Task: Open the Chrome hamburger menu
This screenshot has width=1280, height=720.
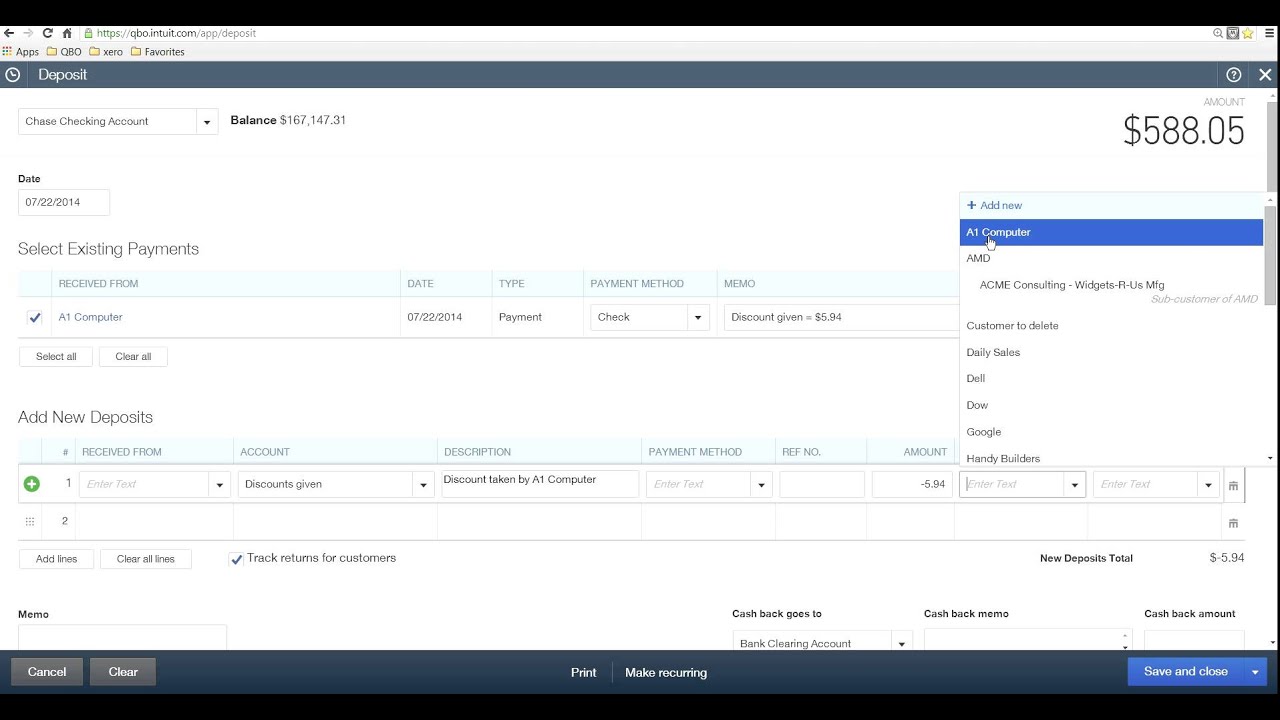Action: click(x=1269, y=33)
